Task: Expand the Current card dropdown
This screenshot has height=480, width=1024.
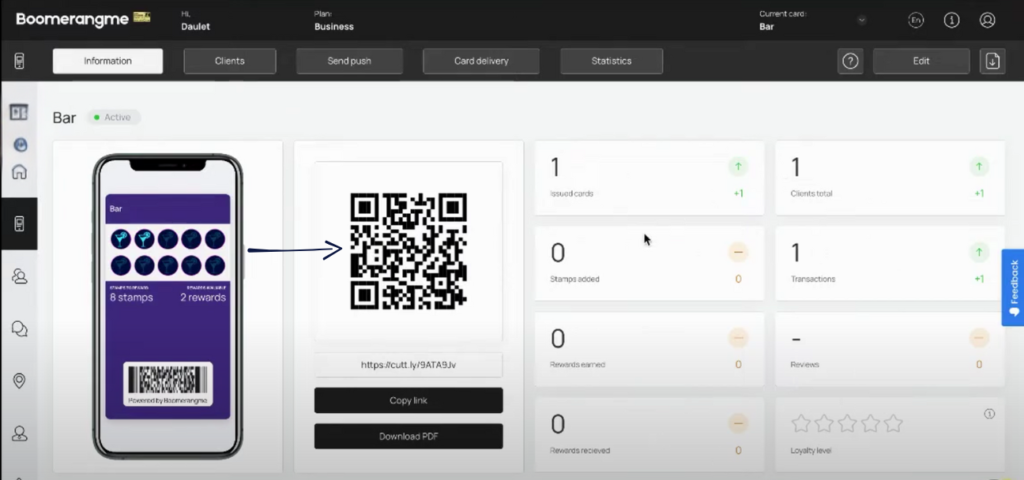Action: click(861, 20)
